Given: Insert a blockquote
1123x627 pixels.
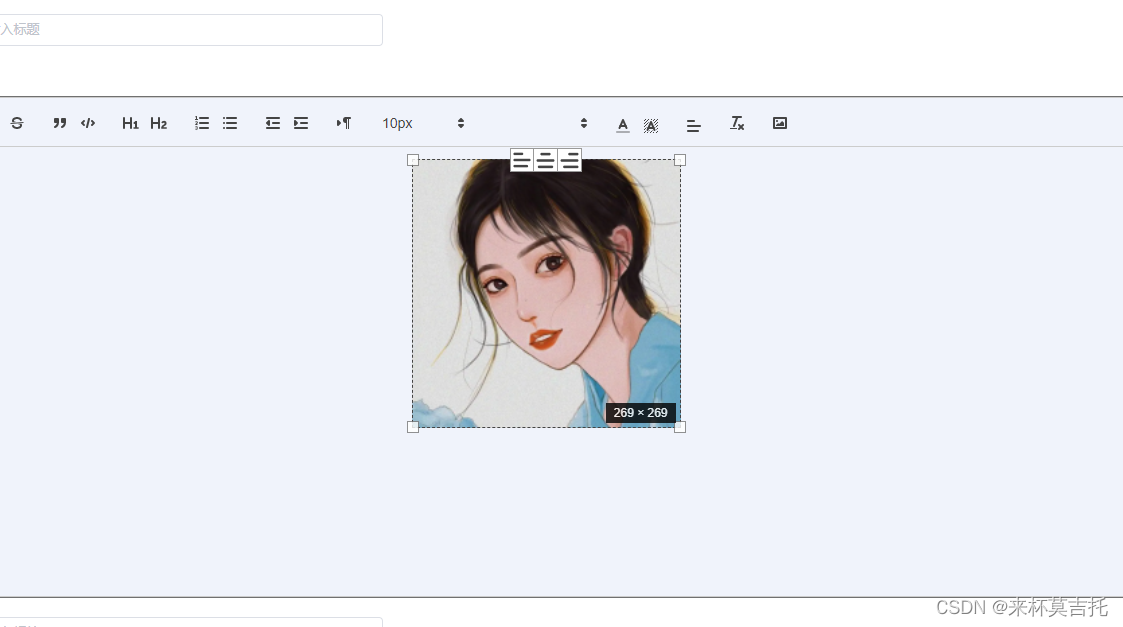Looking at the screenshot, I should [59, 123].
